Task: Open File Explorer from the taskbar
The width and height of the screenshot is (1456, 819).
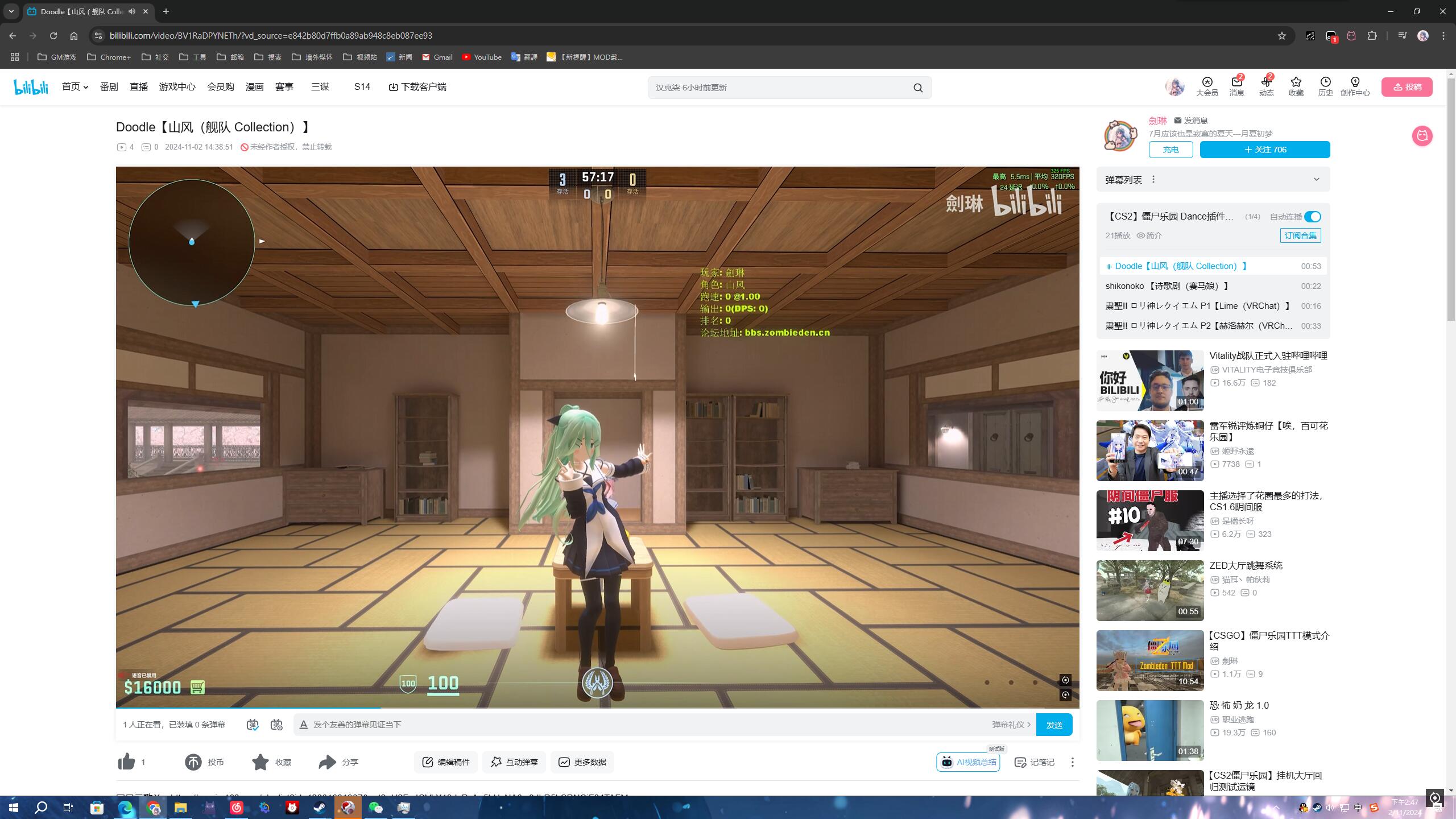Action: coord(180,807)
